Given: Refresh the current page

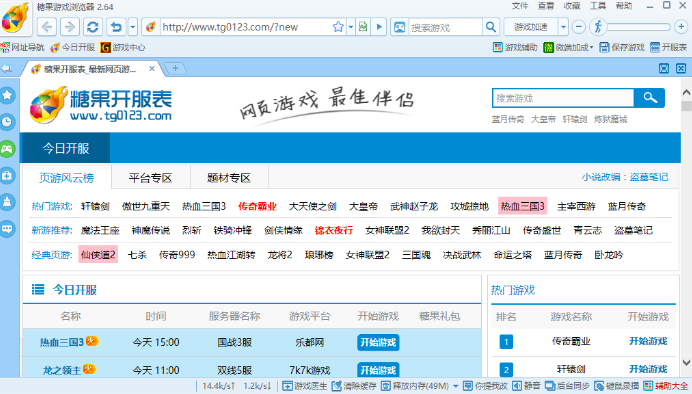Looking at the screenshot, I should tap(93, 27).
